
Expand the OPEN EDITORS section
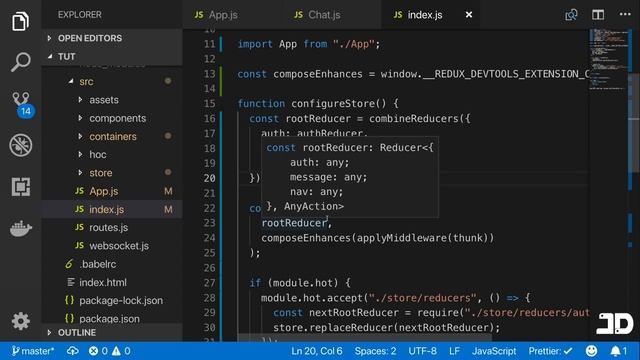tap(112, 38)
